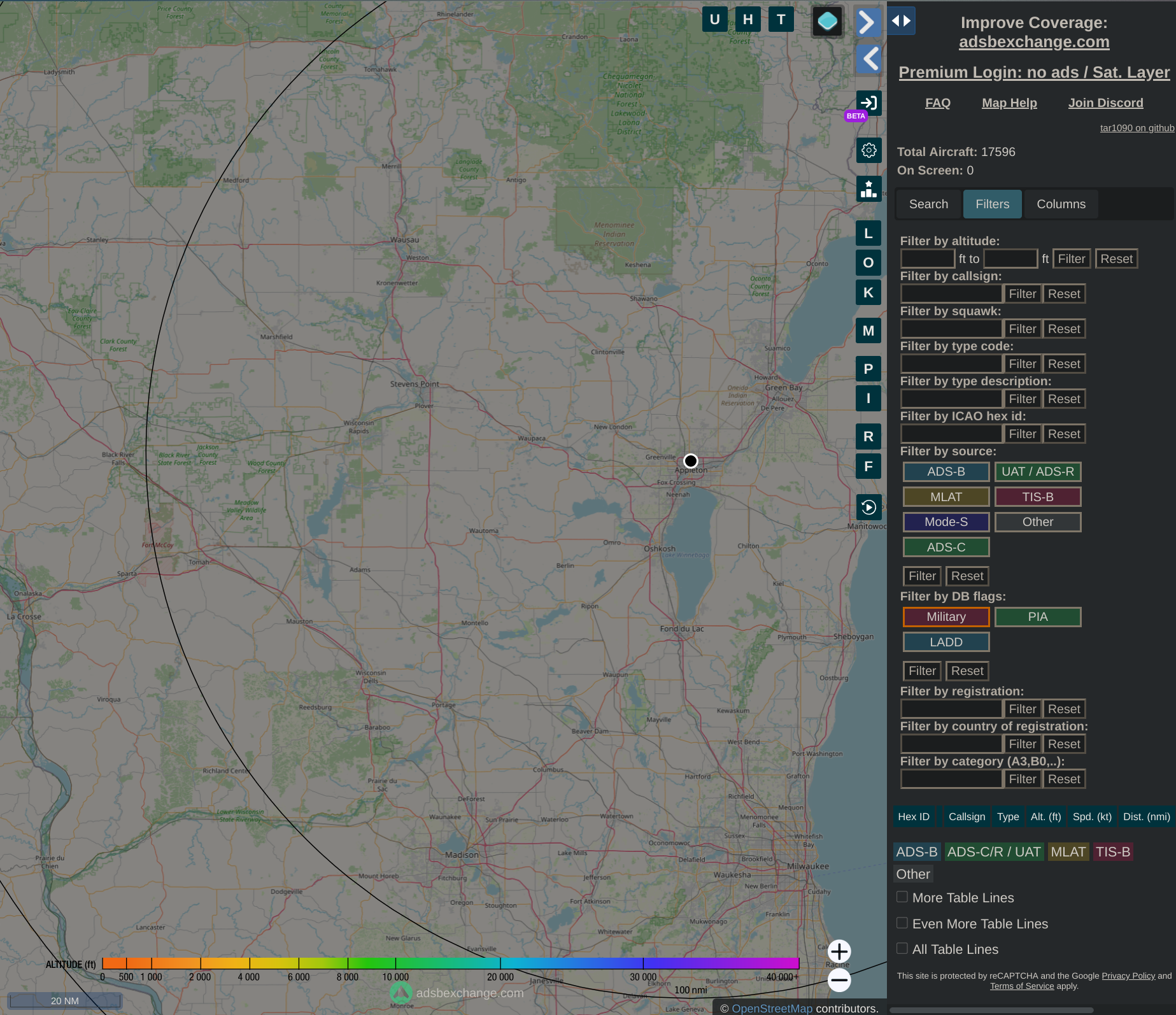Toggle ADS-B source filter
Image resolution: width=1176 pixels, height=1015 pixels.
pyautogui.click(x=946, y=472)
